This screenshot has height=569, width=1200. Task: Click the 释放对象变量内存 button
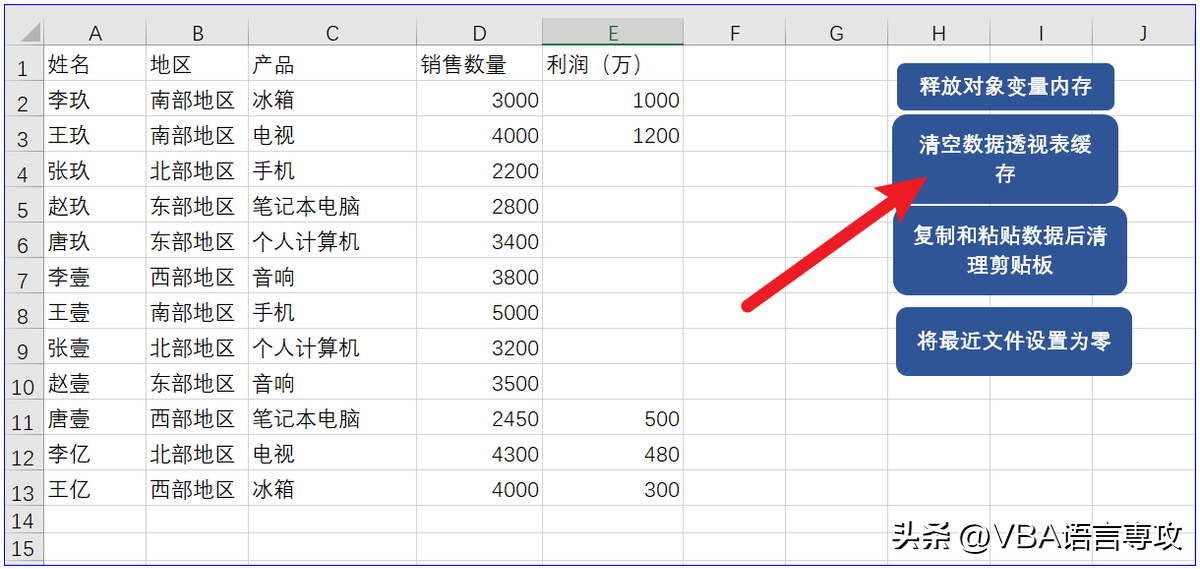point(1005,87)
